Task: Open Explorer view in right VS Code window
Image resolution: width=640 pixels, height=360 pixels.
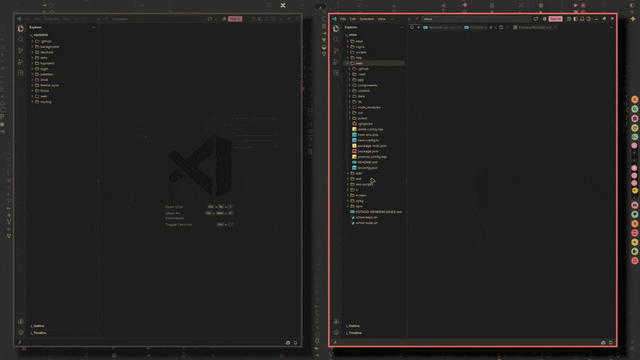Action: [x=336, y=29]
